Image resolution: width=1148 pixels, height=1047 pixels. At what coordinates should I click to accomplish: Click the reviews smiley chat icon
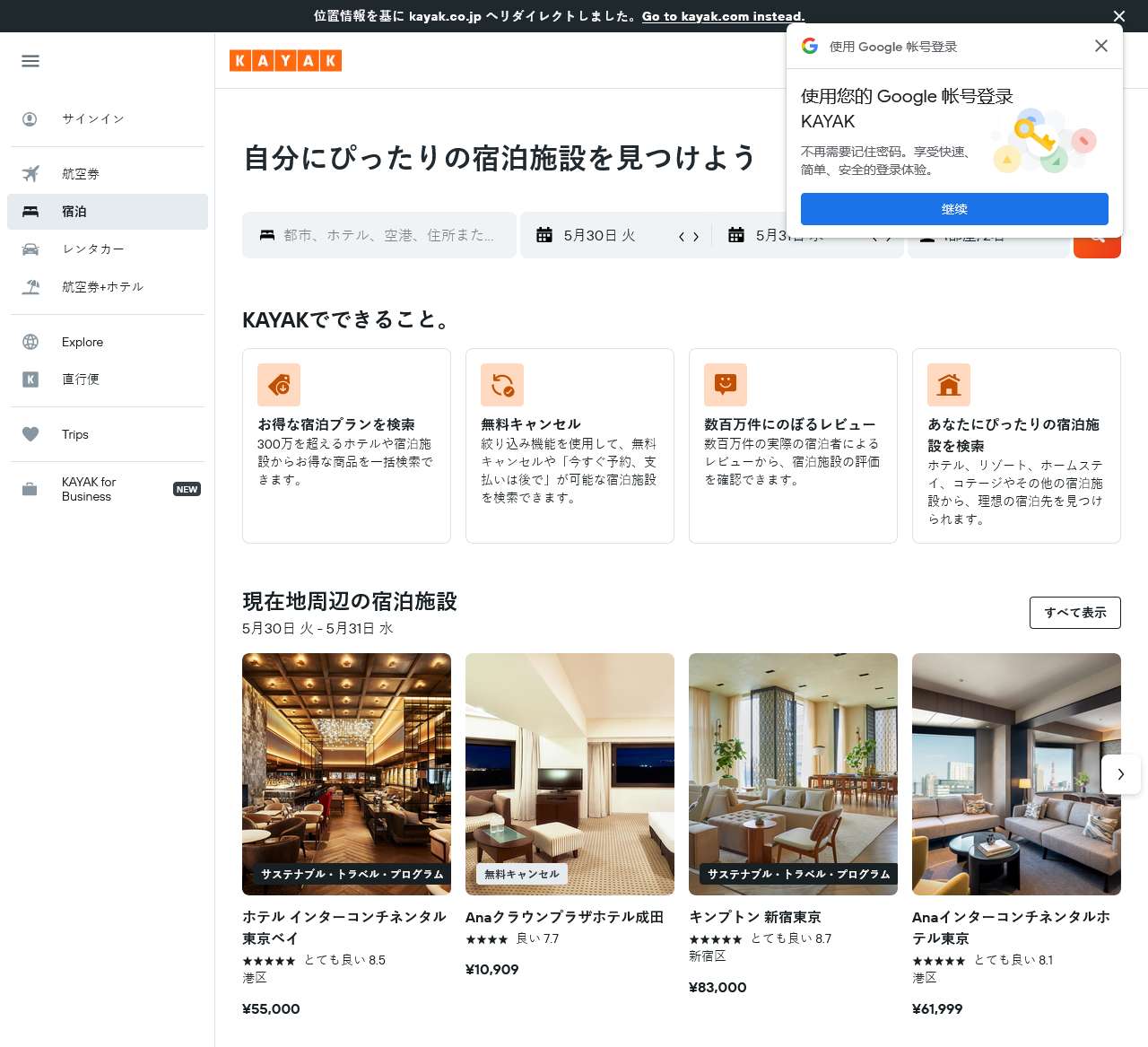[x=726, y=385]
